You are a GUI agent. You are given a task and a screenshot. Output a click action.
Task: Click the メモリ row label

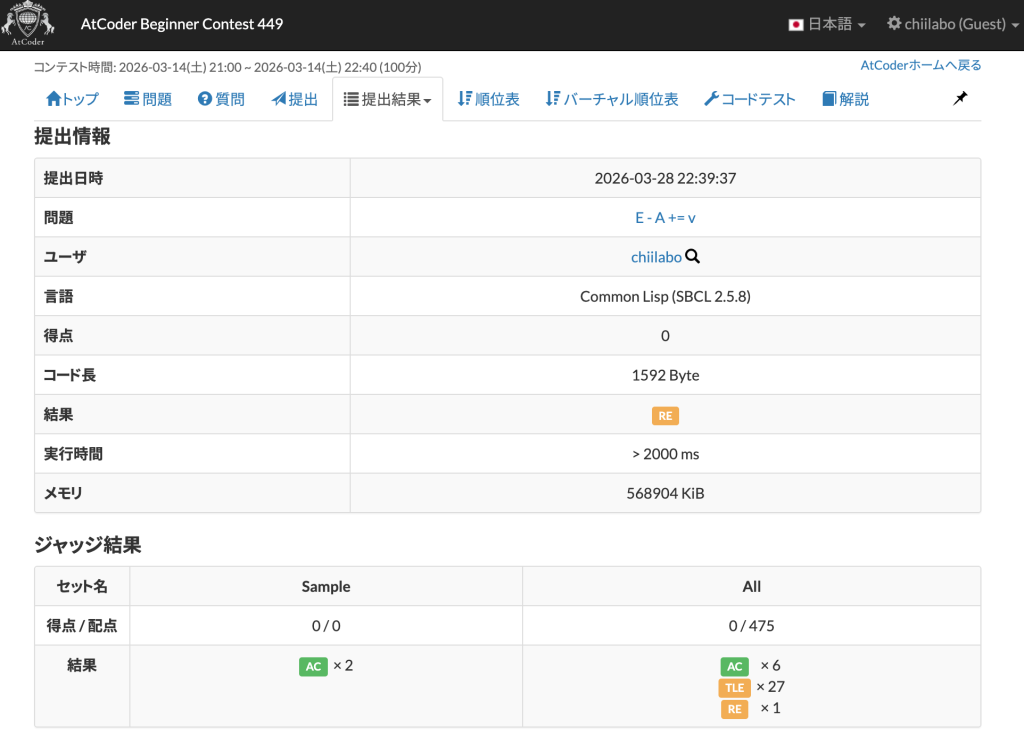coord(63,494)
